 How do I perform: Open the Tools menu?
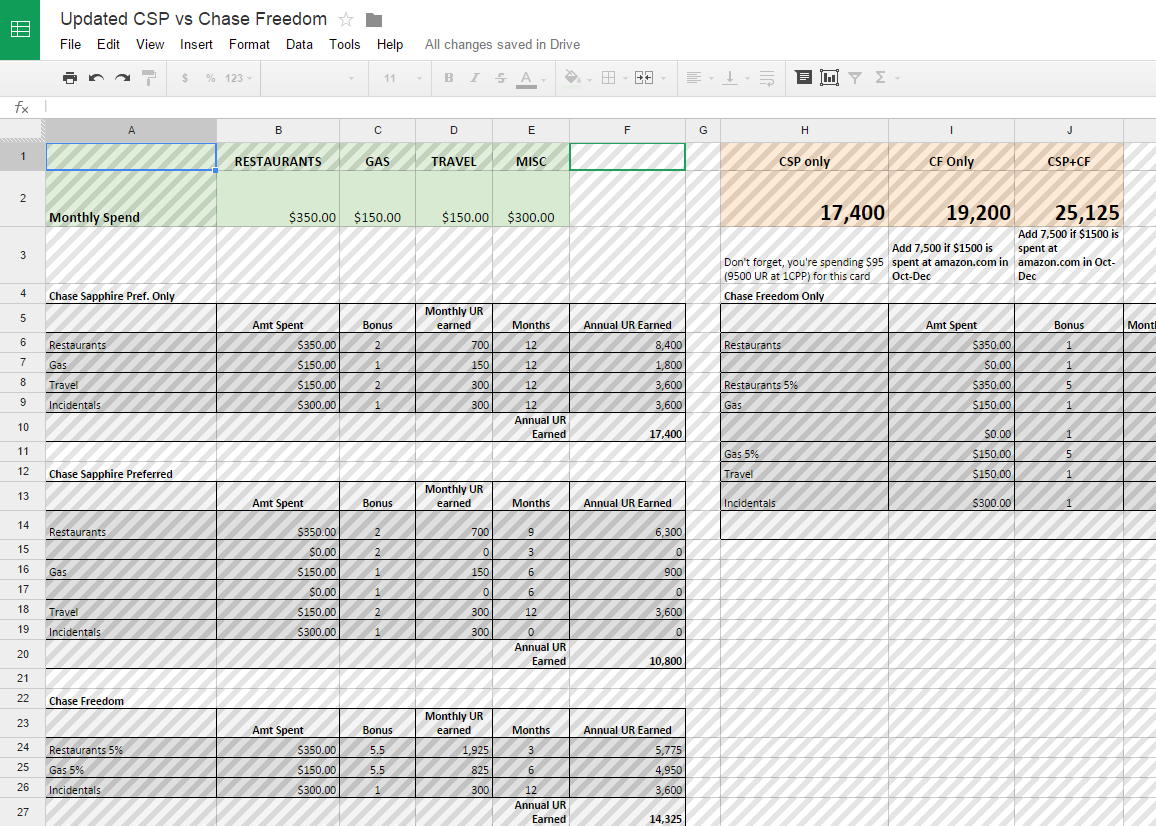point(345,44)
